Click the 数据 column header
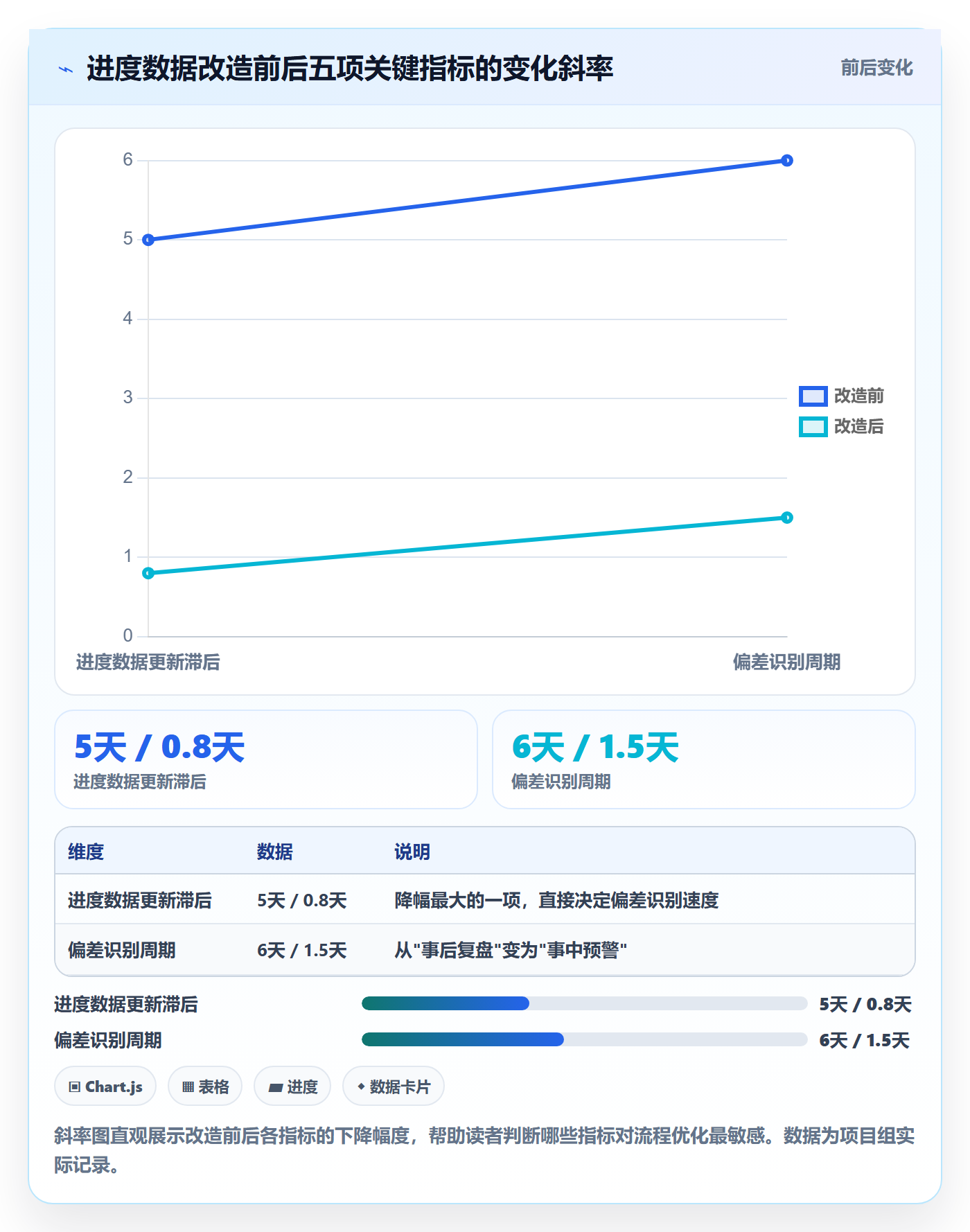This screenshot has height=1232, width=970. coord(275,852)
